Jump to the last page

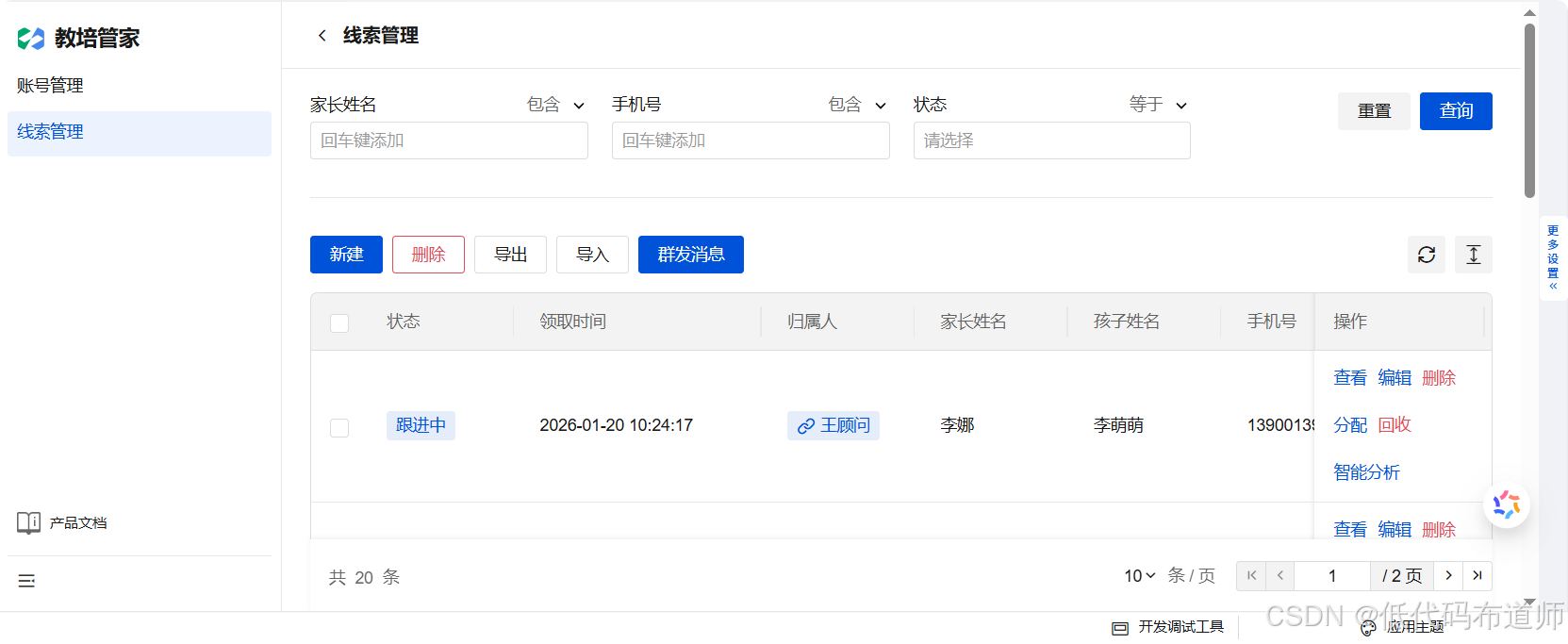pyautogui.click(x=1477, y=575)
